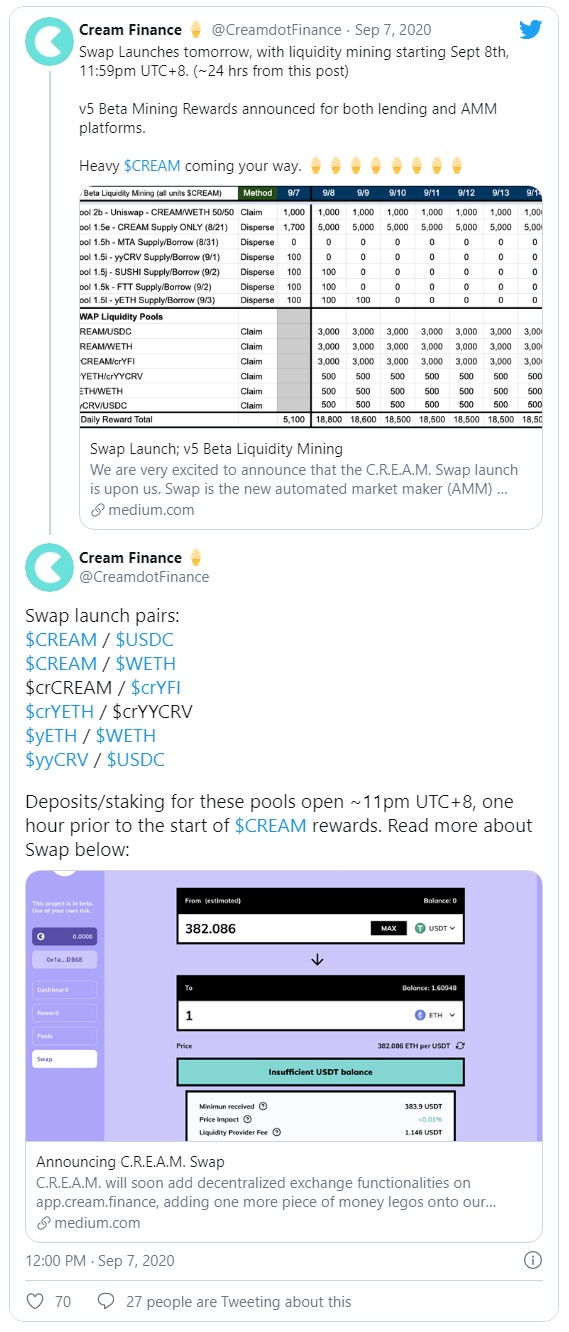
Task: Select the Swap sidebar tab
Action: 65,1058
